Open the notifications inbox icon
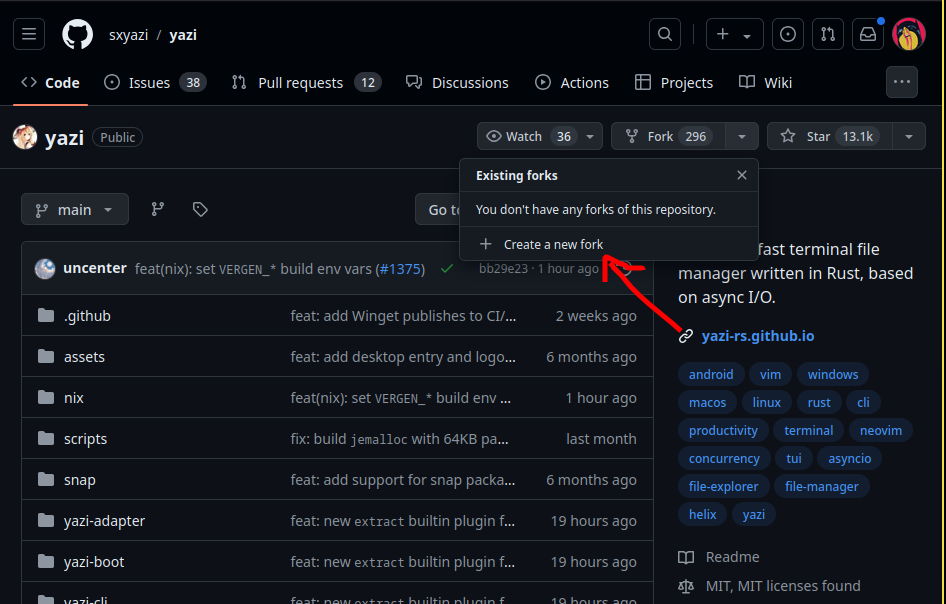Image resolution: width=946 pixels, height=604 pixels. pyautogui.click(x=867, y=34)
